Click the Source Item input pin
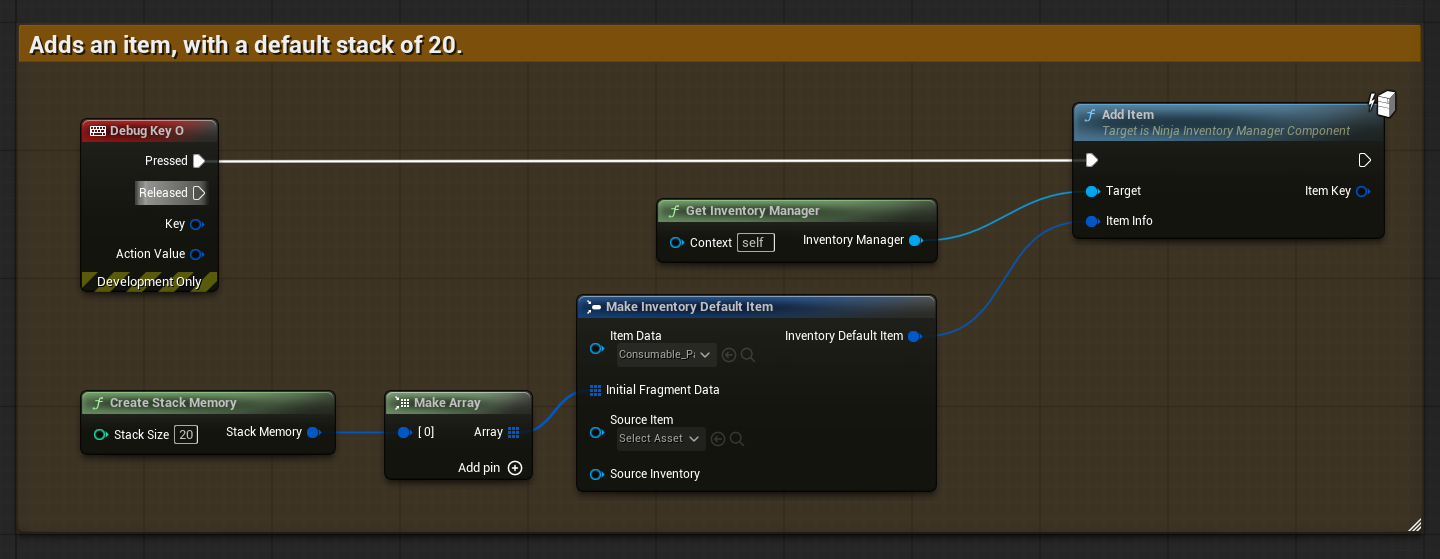The width and height of the screenshot is (1440, 559). click(597, 433)
